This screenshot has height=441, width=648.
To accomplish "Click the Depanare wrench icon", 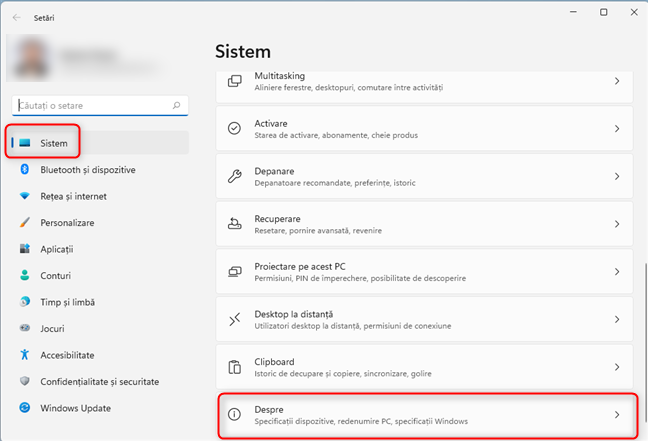I will click(x=235, y=177).
